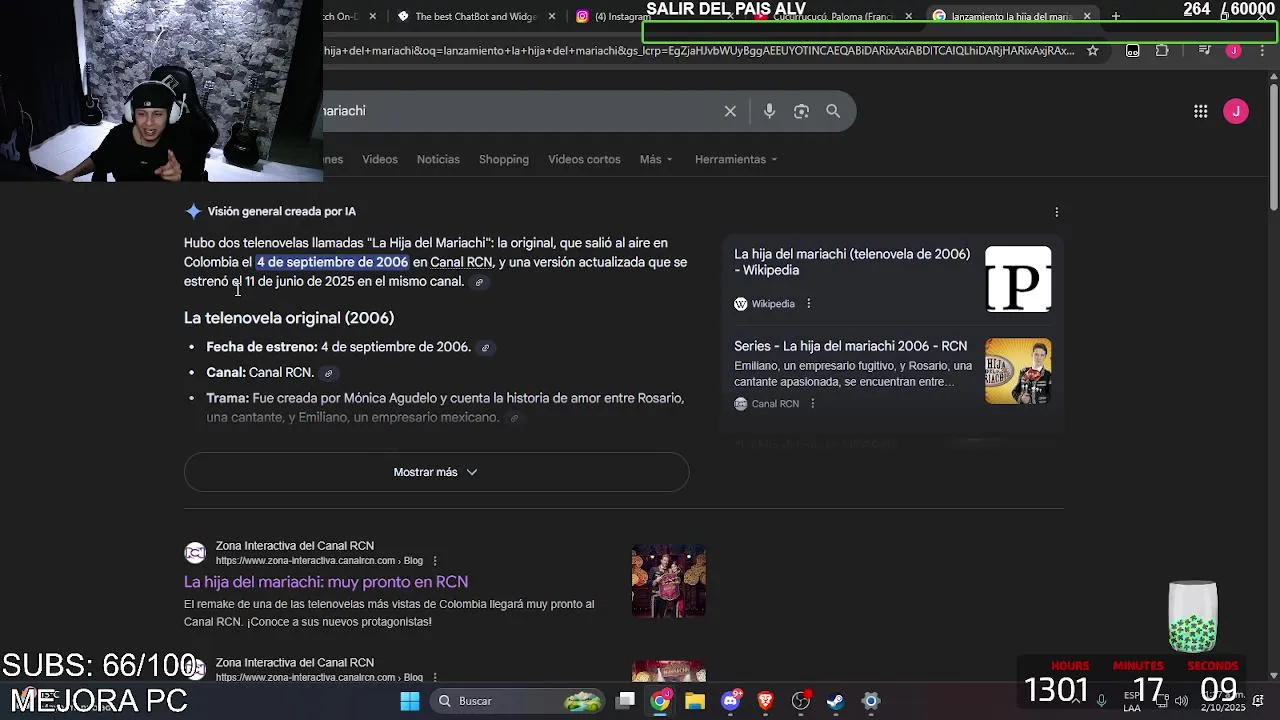Open source link beside Canal RCN bullet

click(x=328, y=373)
